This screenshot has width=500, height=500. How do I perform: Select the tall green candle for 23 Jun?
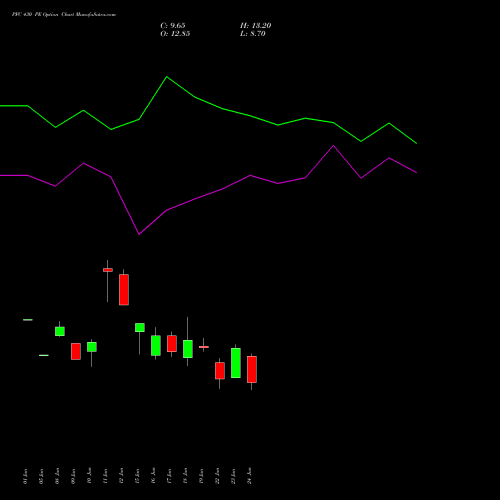(x=236, y=363)
